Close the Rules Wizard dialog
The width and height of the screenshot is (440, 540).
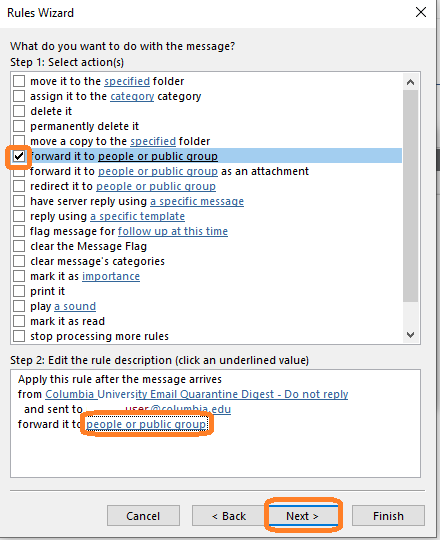421,12
